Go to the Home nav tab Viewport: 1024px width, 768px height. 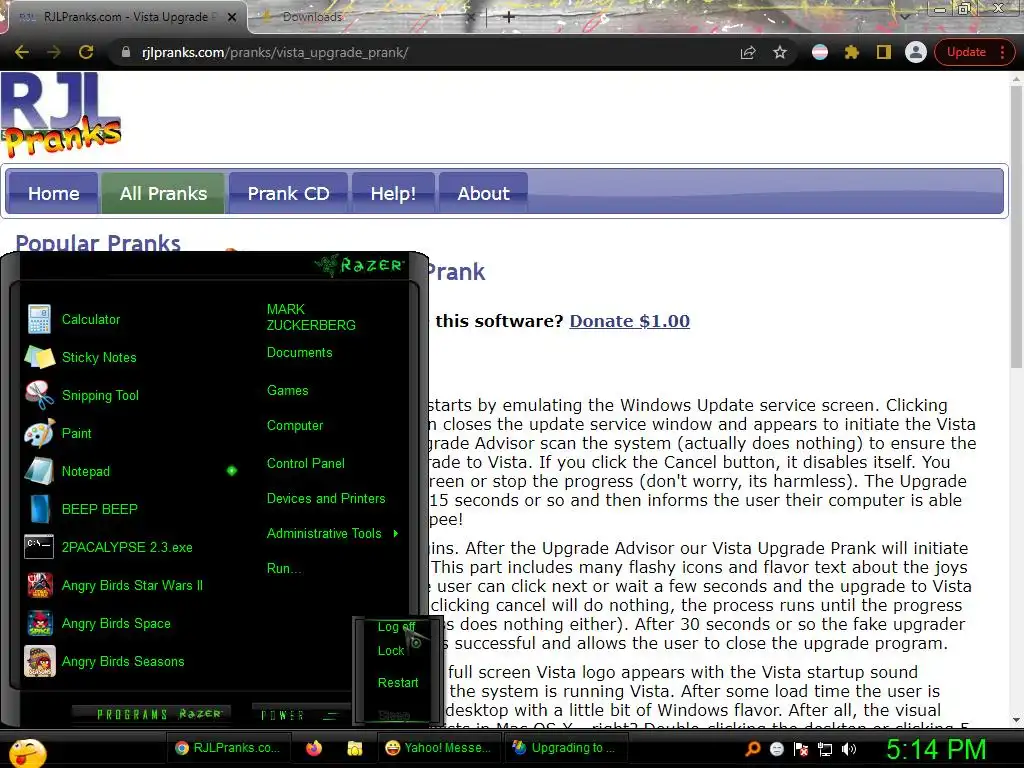[54, 193]
